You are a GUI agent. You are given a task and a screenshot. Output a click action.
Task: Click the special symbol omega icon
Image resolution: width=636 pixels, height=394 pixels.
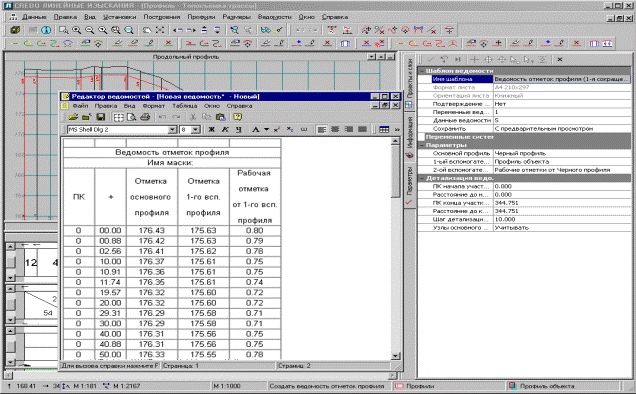303,129
